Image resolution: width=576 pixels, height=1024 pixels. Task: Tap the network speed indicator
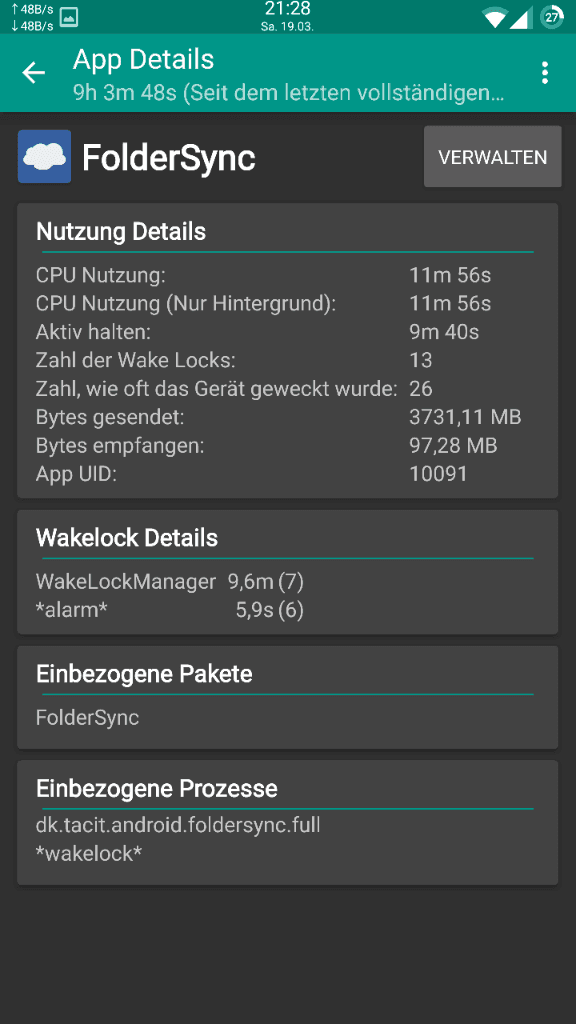31,18
